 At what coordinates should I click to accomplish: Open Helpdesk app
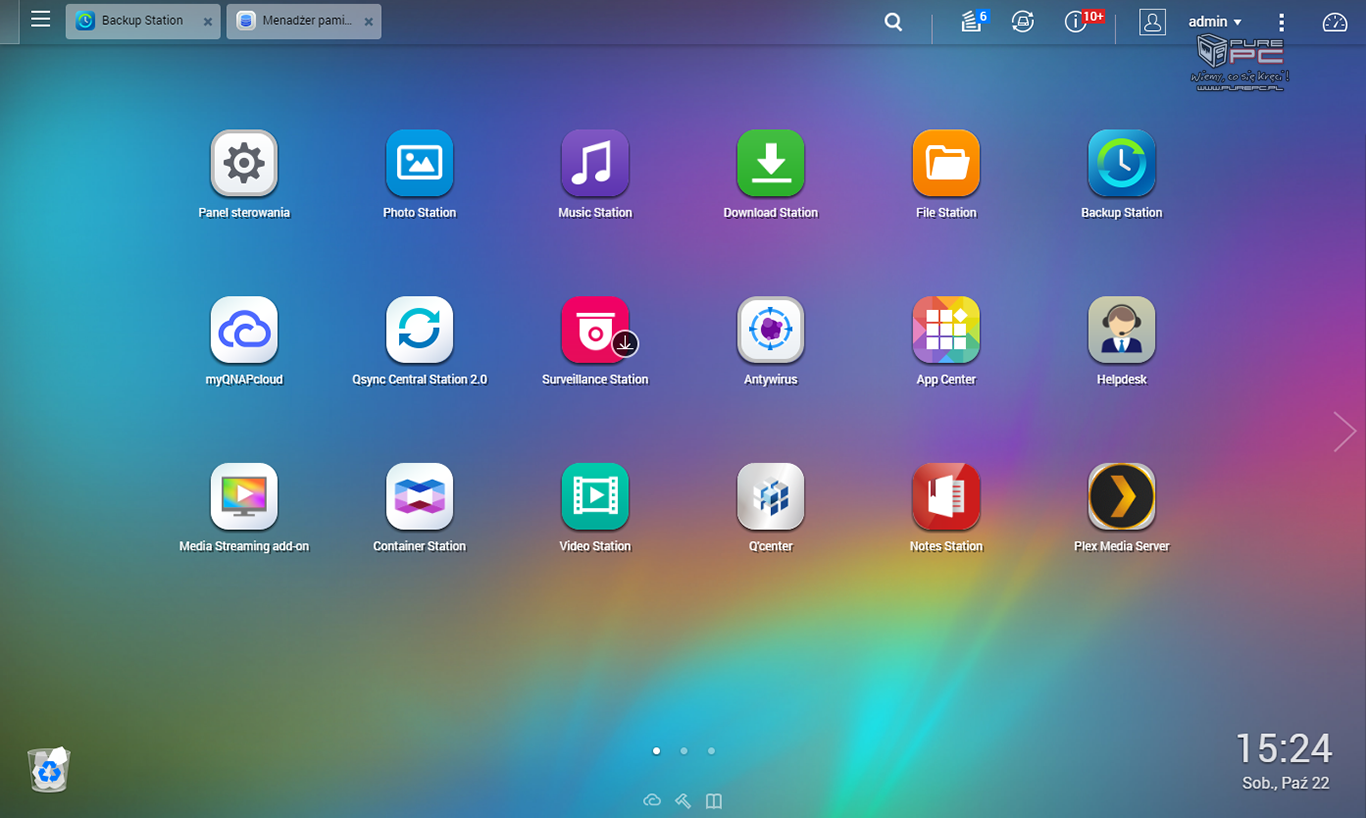tap(1122, 330)
